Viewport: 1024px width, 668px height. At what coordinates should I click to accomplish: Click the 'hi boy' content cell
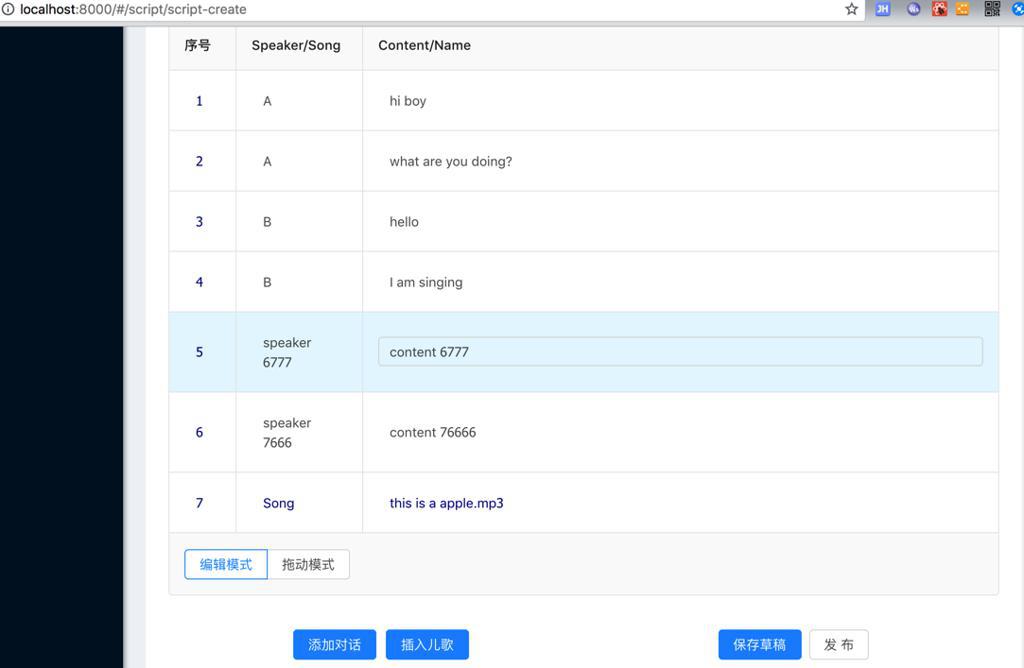[408, 101]
